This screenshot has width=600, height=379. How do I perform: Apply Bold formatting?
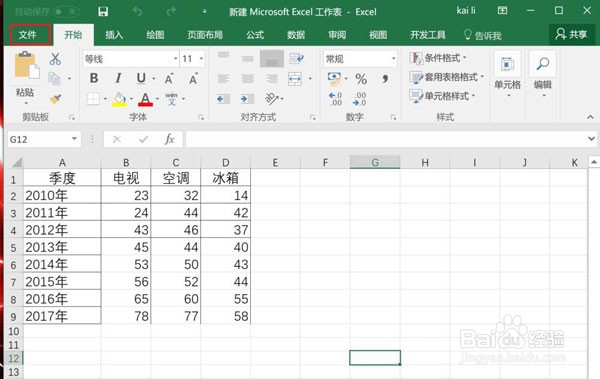pos(94,78)
